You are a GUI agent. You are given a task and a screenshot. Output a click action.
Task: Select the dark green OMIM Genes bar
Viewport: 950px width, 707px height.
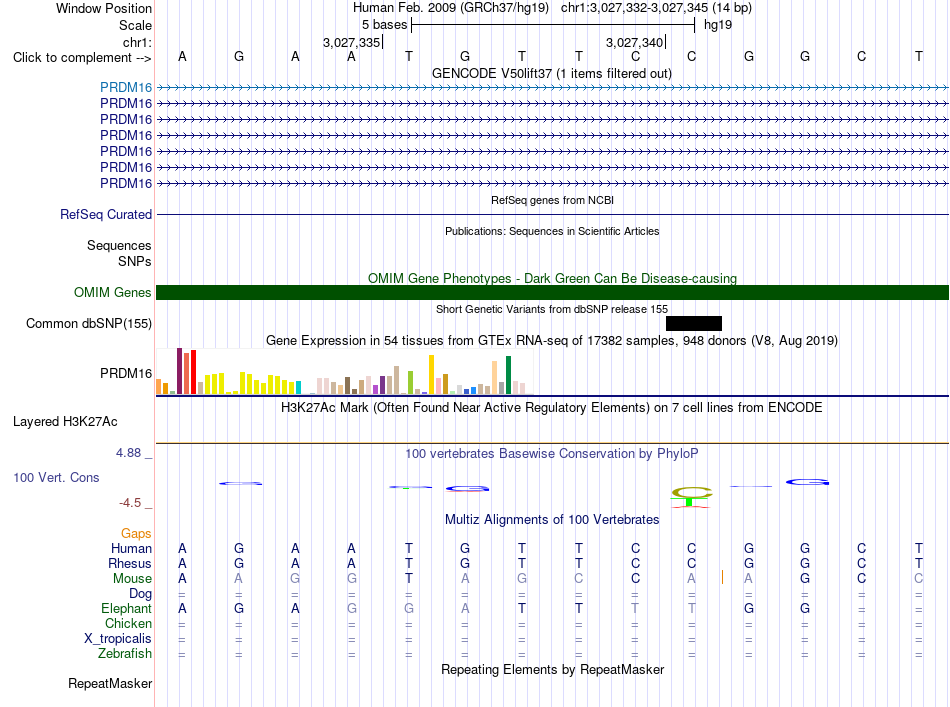point(552,293)
